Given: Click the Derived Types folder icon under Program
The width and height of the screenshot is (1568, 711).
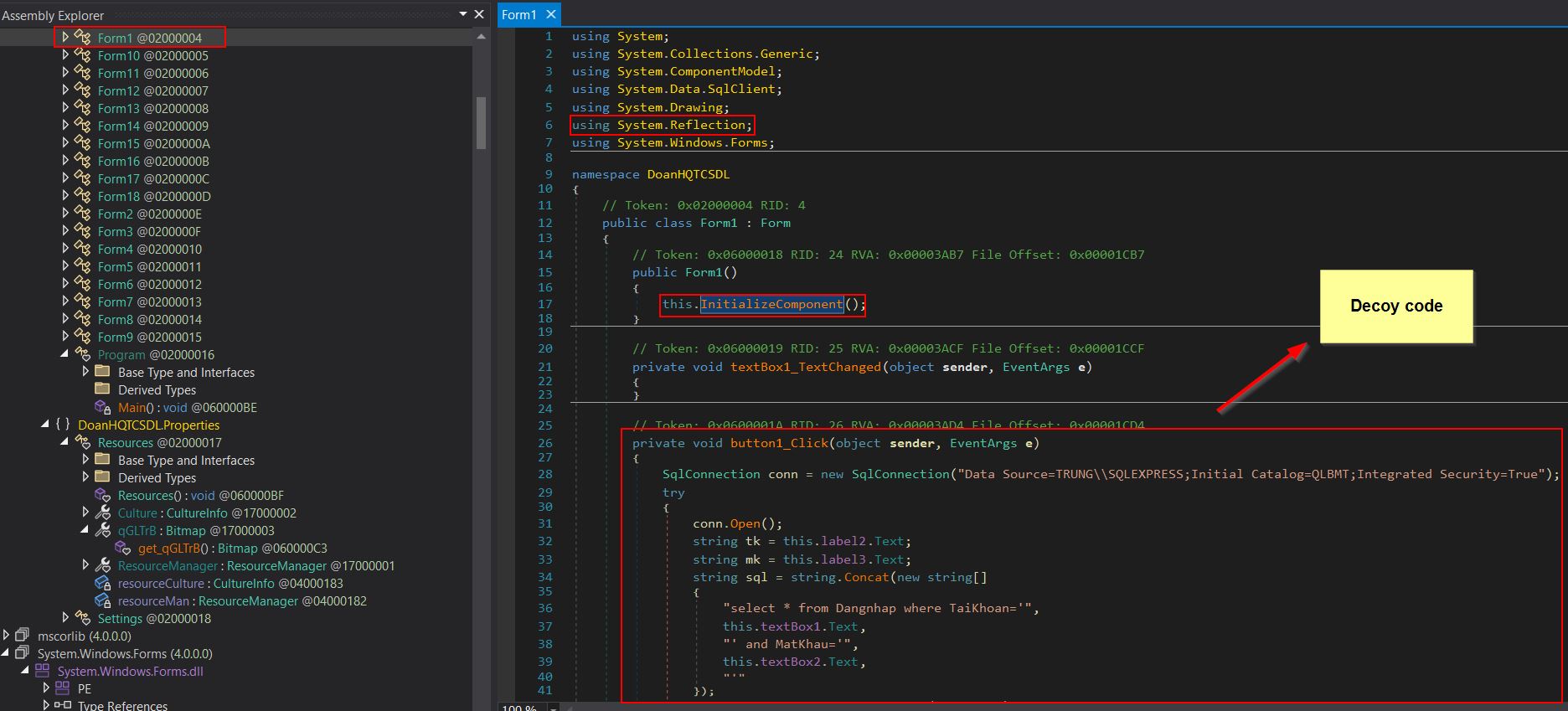Looking at the screenshot, I should pyautogui.click(x=103, y=389).
